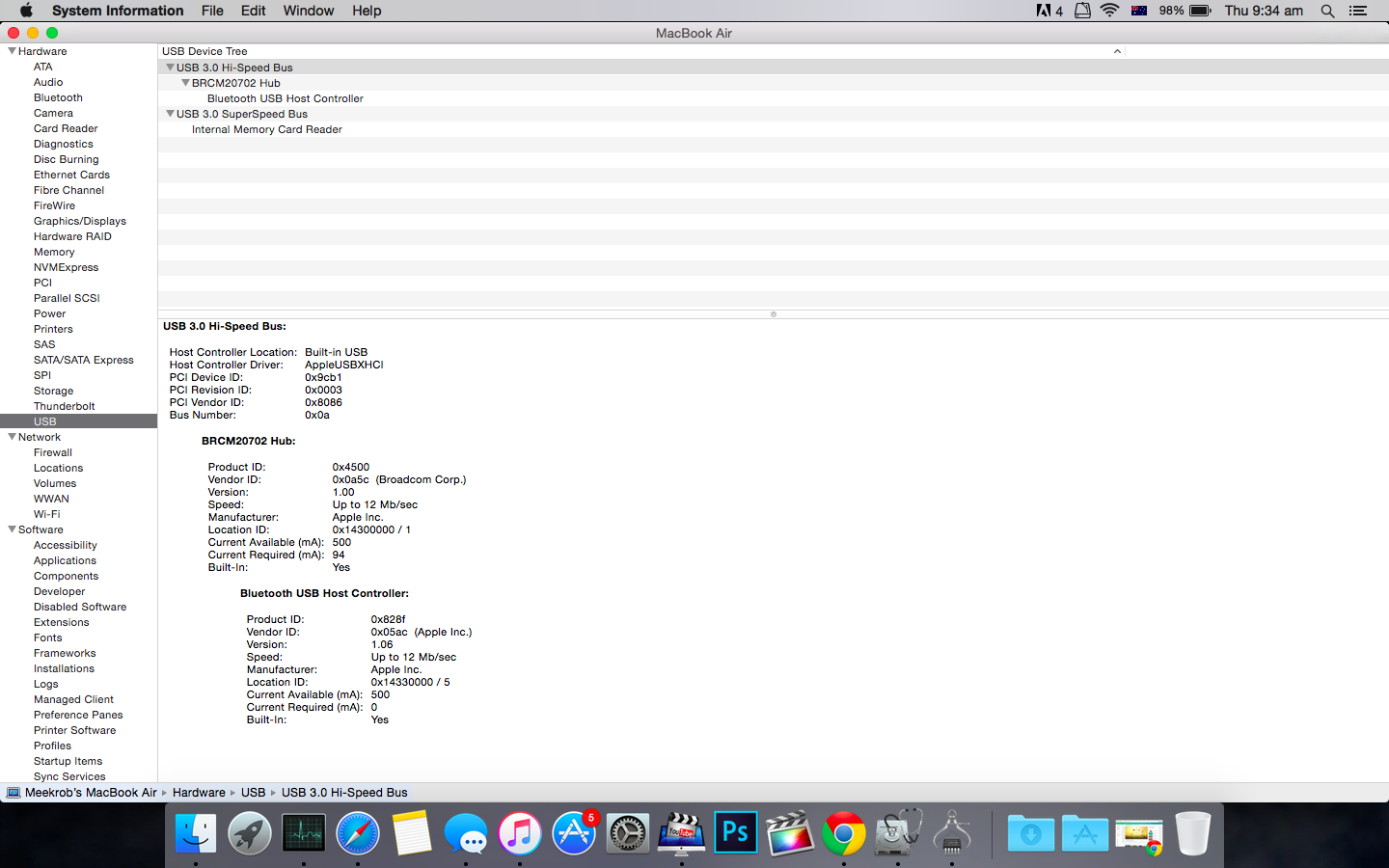This screenshot has height=868, width=1389.
Task: Select Bluetooth USB Host Controller in device tree
Action: [x=286, y=98]
